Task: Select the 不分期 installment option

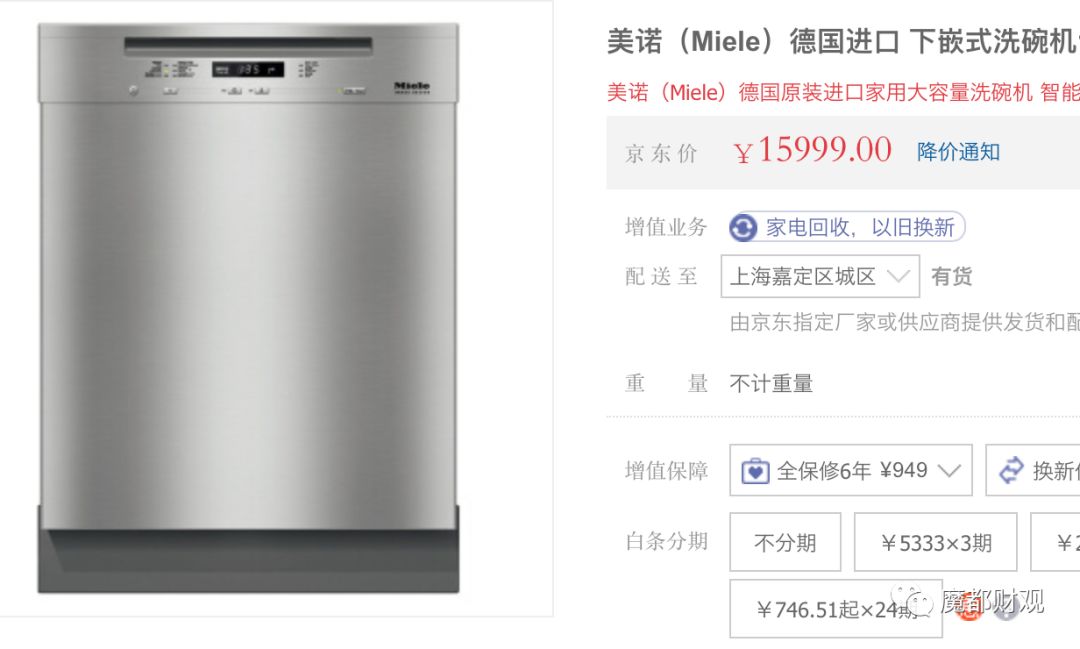Action: 785,543
